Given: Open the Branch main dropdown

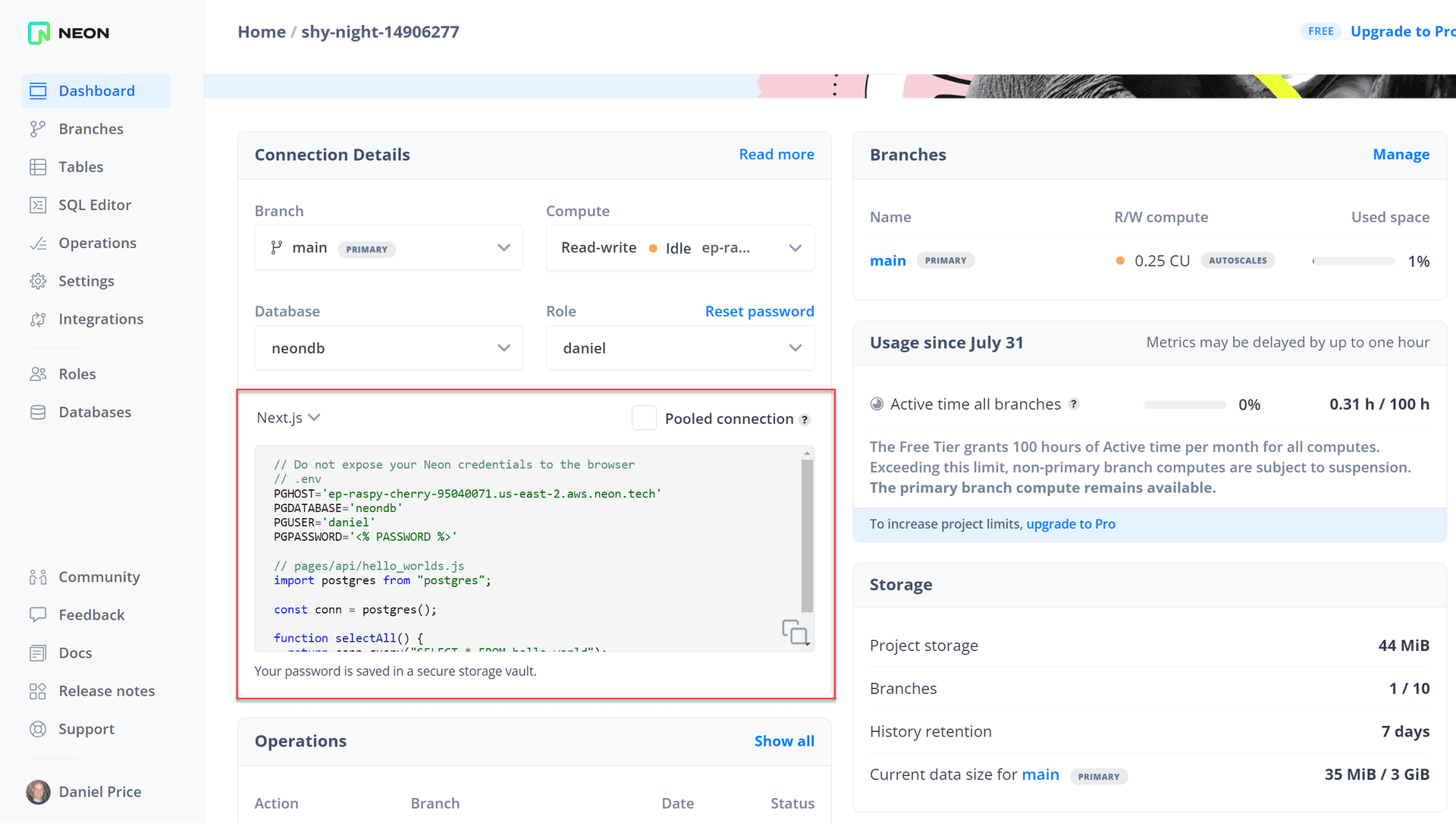Looking at the screenshot, I should (389, 248).
